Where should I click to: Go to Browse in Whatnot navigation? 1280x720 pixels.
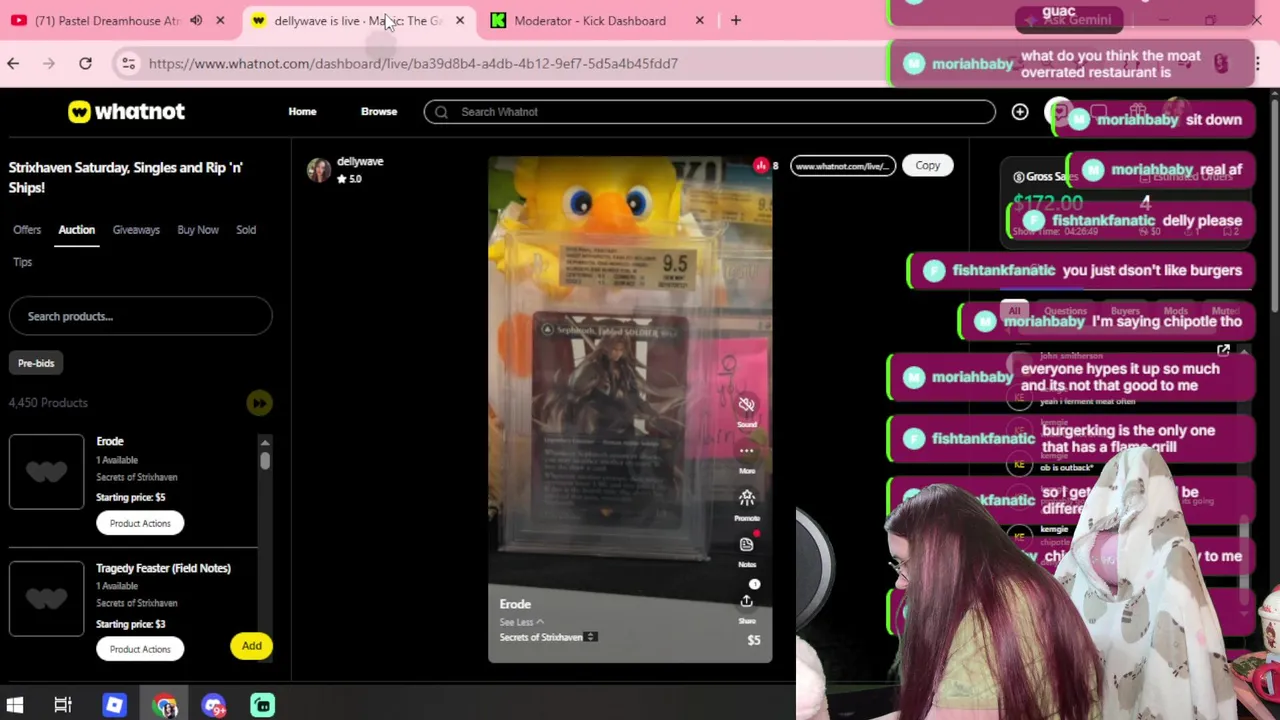click(x=379, y=112)
